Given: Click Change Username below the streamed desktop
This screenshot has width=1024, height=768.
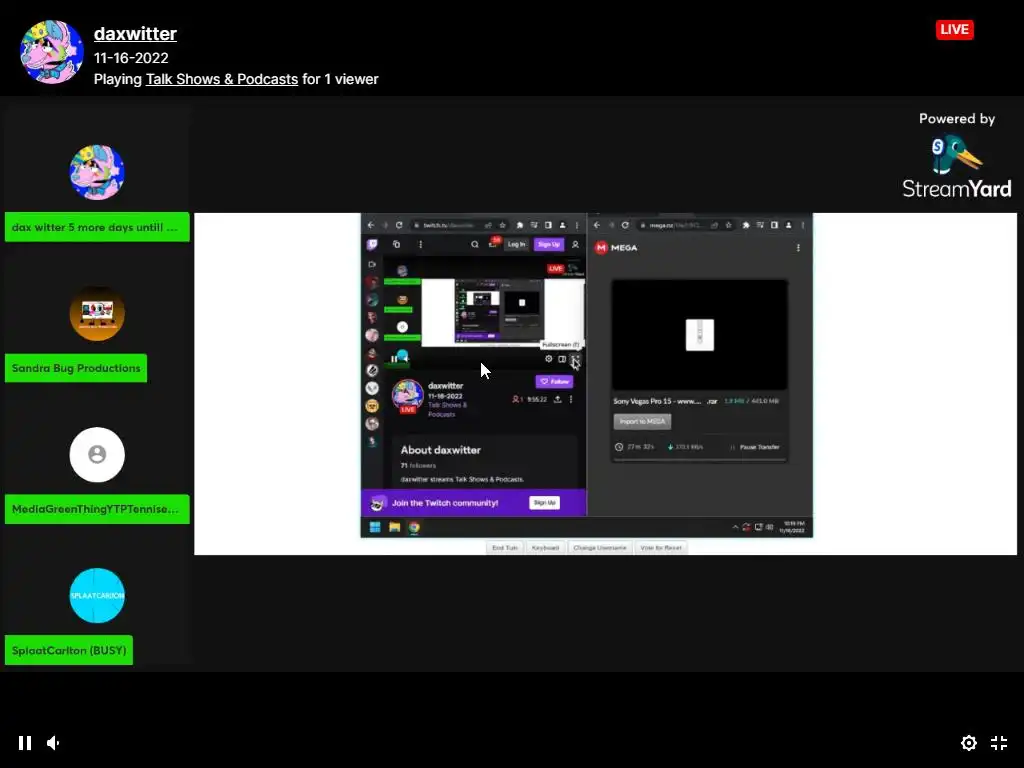Looking at the screenshot, I should (x=600, y=547).
